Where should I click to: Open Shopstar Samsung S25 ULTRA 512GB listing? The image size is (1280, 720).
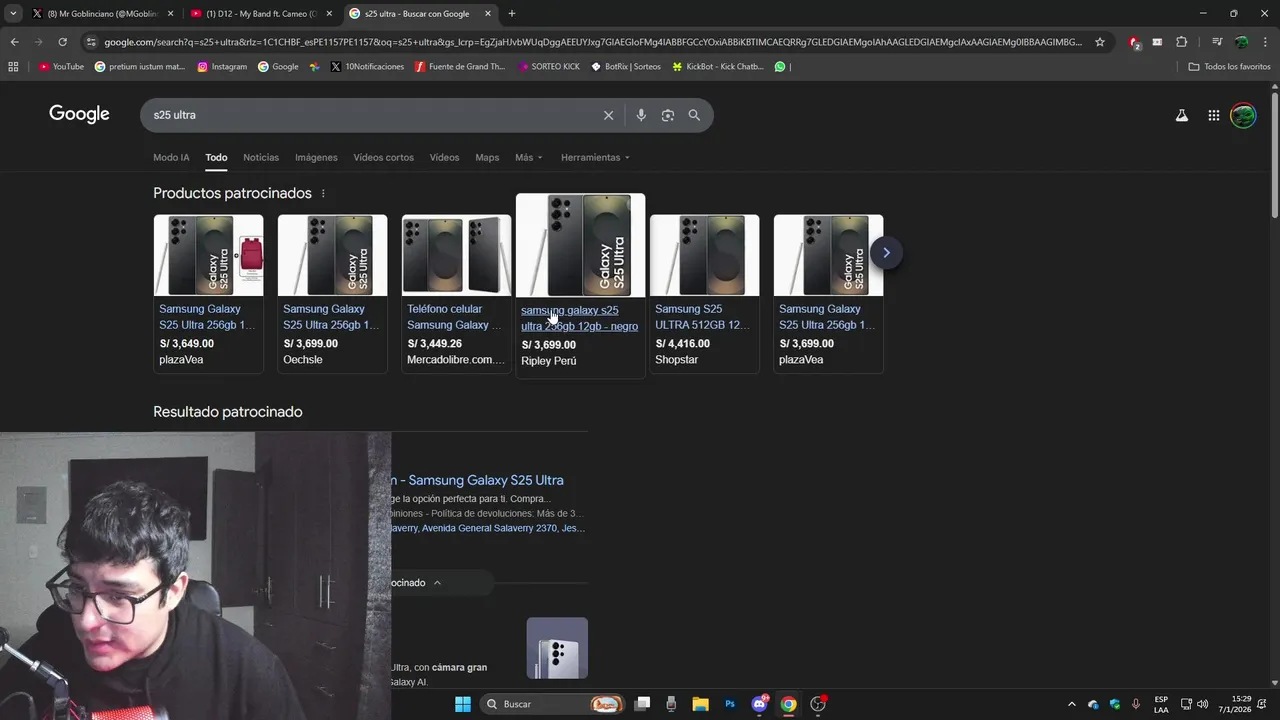(704, 293)
